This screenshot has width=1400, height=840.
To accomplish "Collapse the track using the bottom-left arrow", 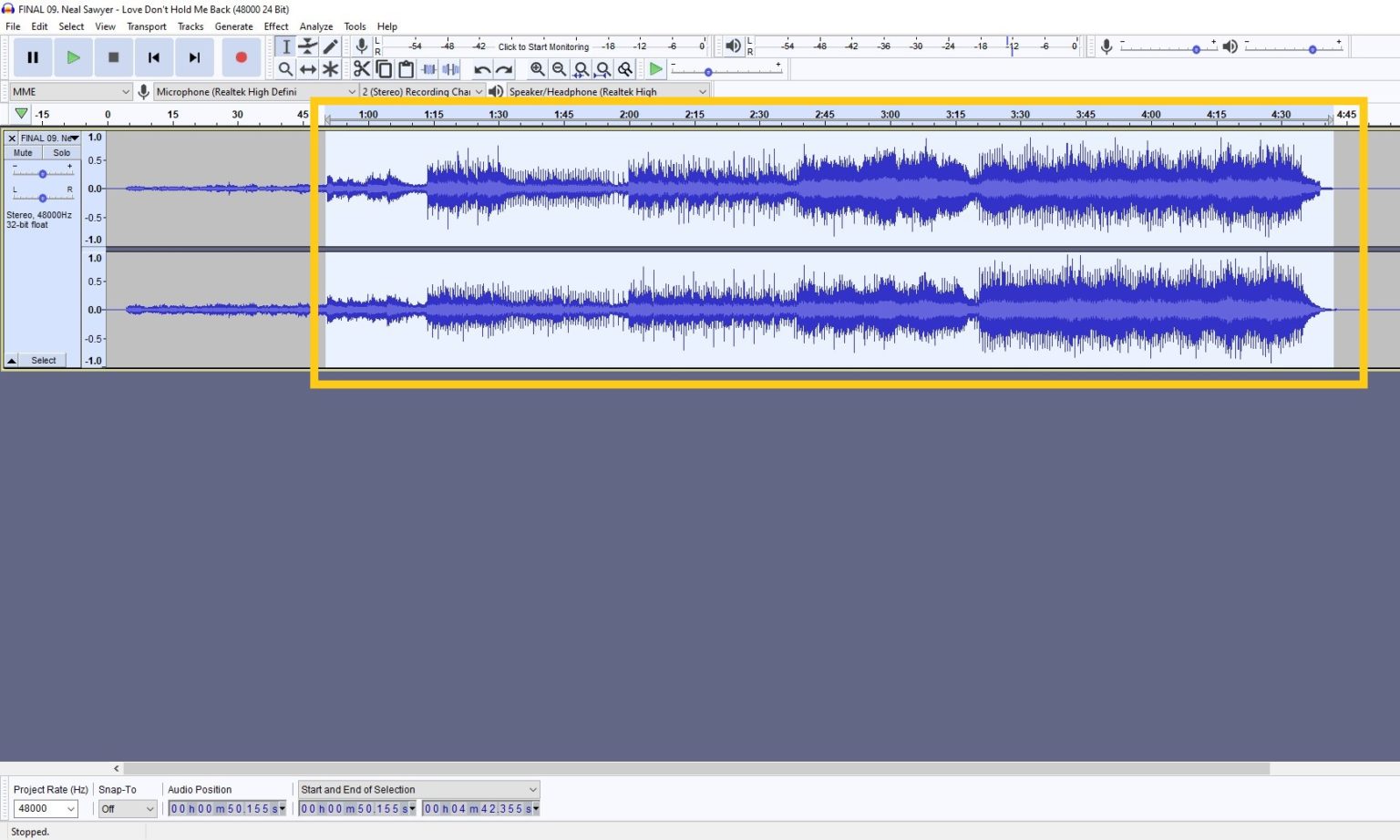I will [x=10, y=360].
